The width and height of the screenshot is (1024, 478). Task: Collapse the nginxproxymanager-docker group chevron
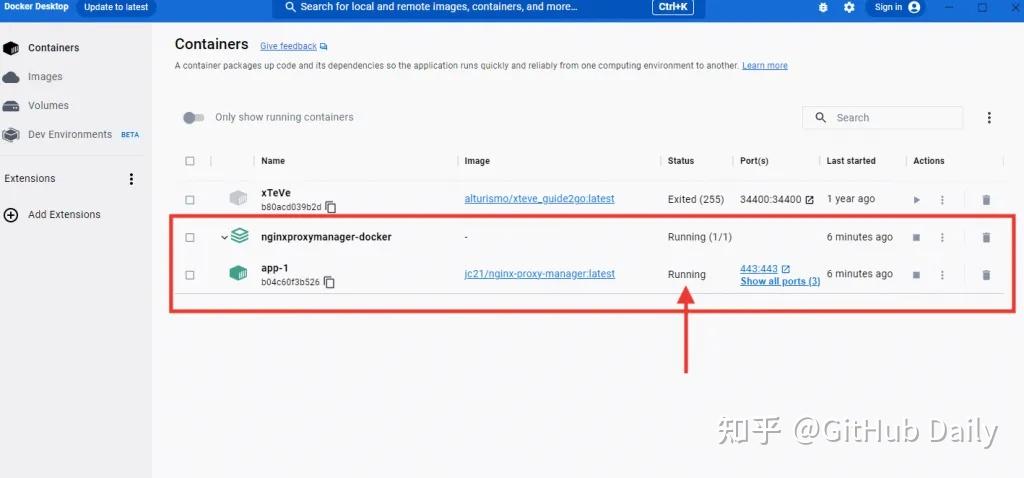[224, 238]
